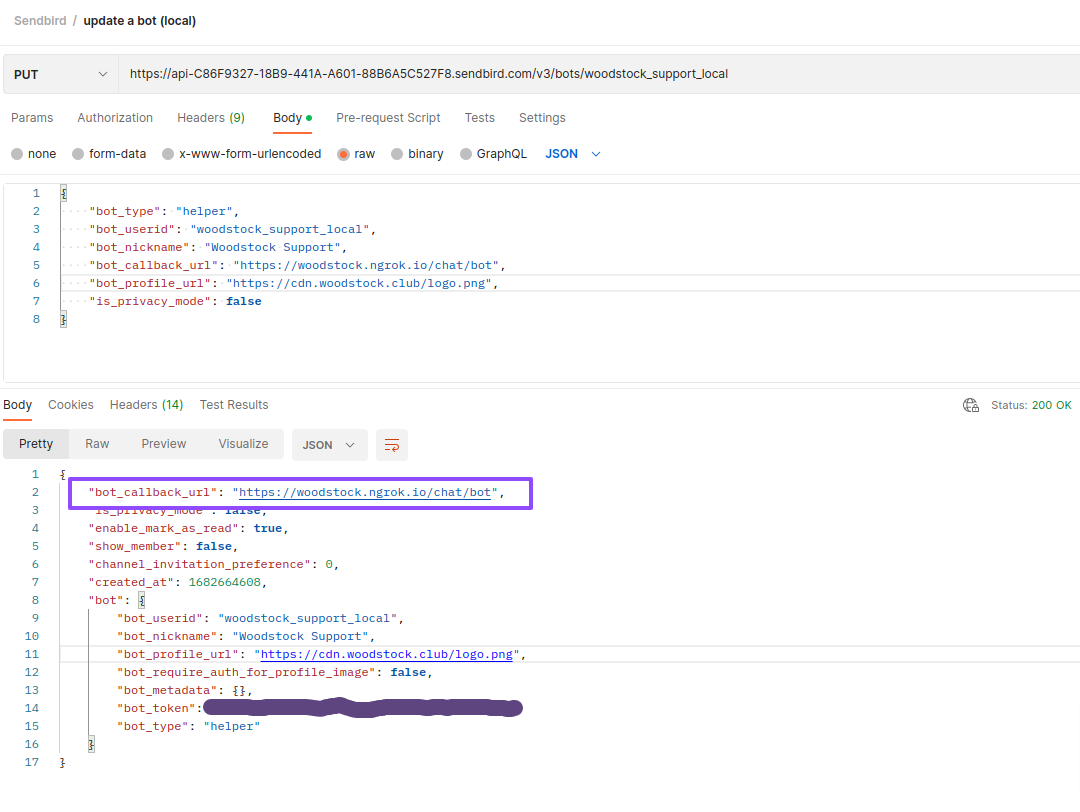Switch response view to Raw
Image resolution: width=1080 pixels, height=812 pixels.
[97, 444]
